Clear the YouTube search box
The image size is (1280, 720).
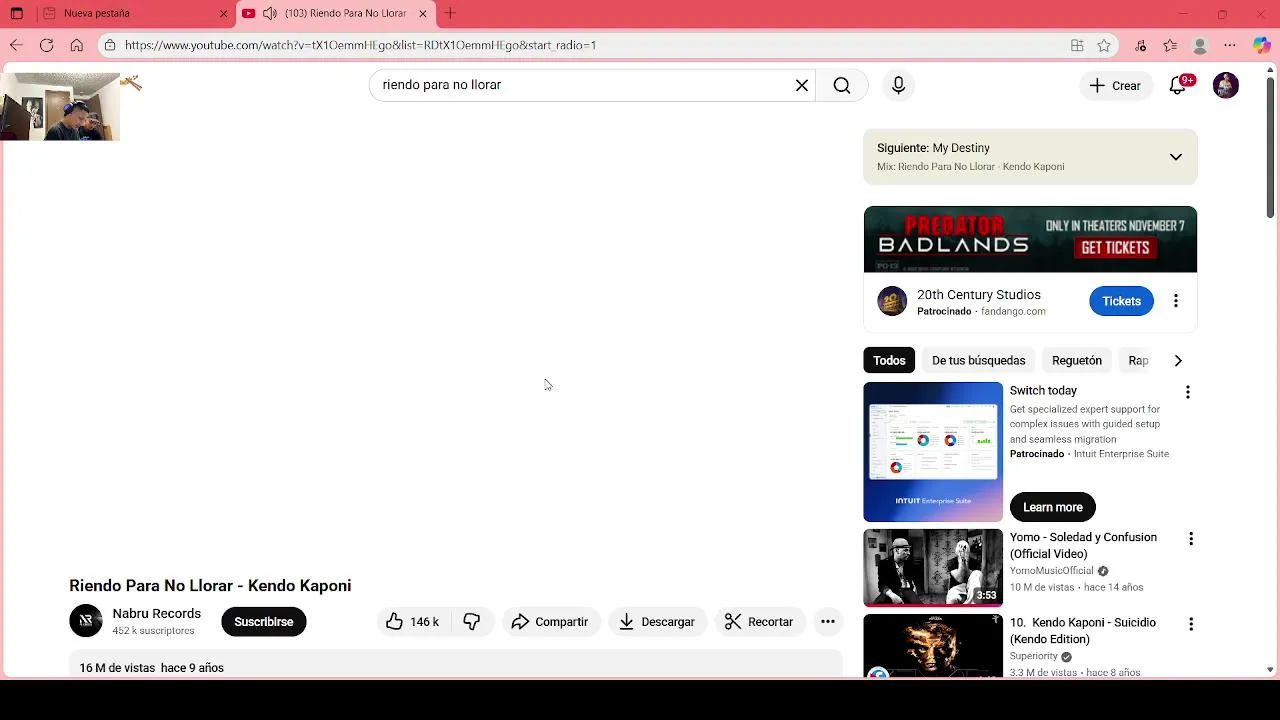[x=801, y=85]
